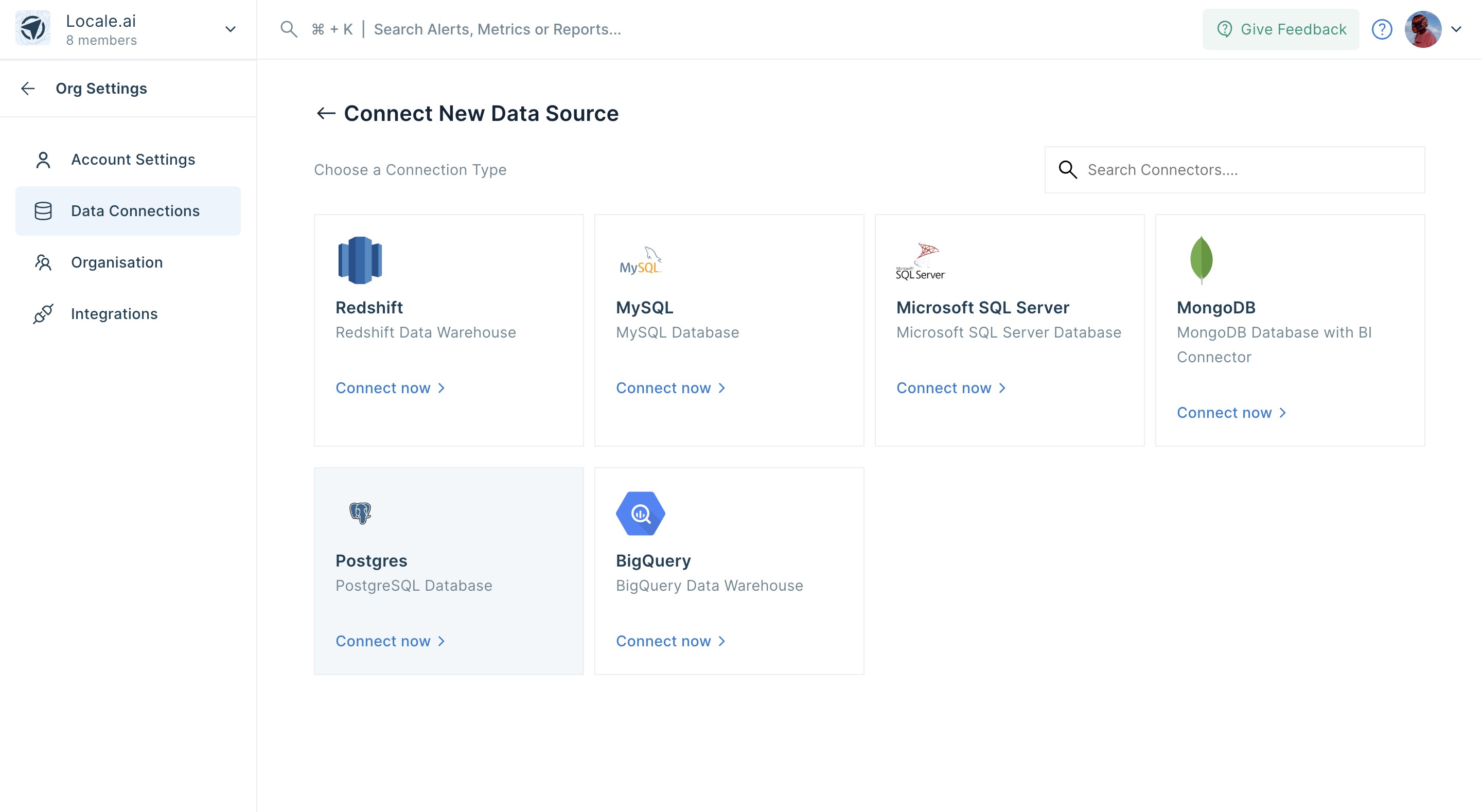Open the help question mark icon
This screenshot has width=1482, height=812.
1381,29
